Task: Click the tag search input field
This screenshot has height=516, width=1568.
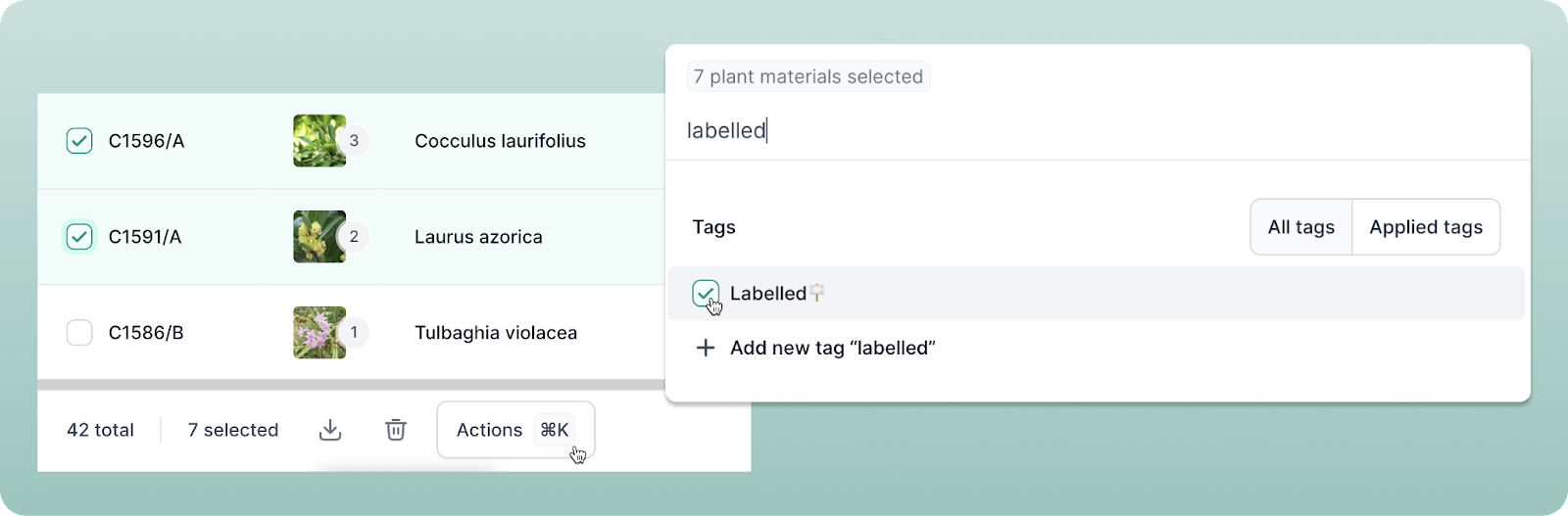Action: [1078, 130]
